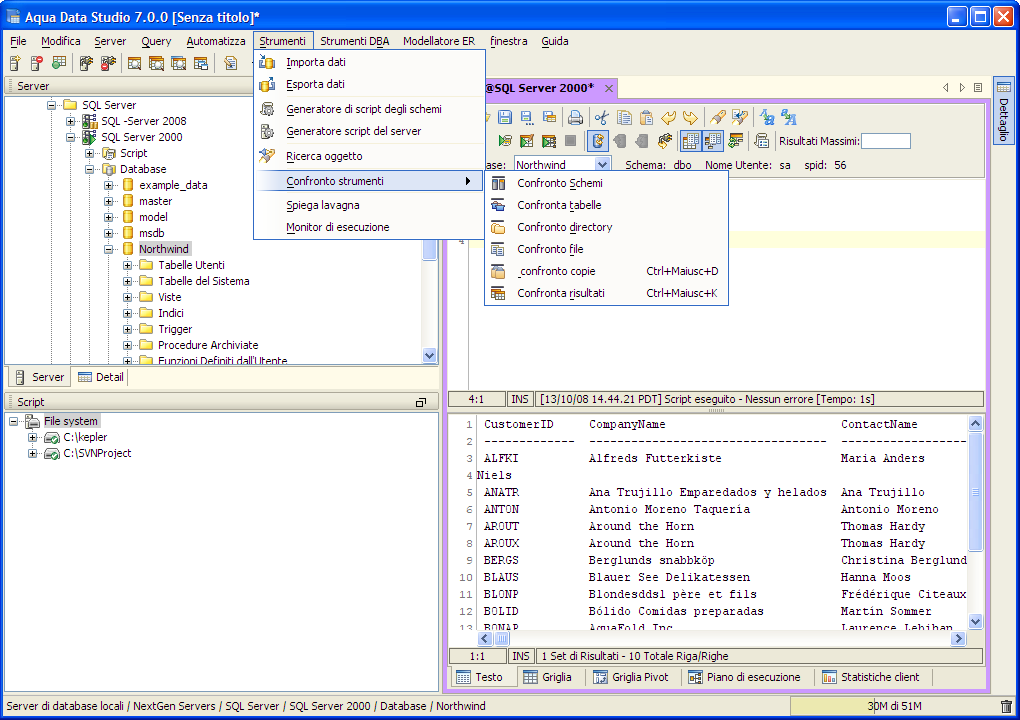
Task: Toggle the first highlighted results grid button
Action: pyautogui.click(x=691, y=140)
